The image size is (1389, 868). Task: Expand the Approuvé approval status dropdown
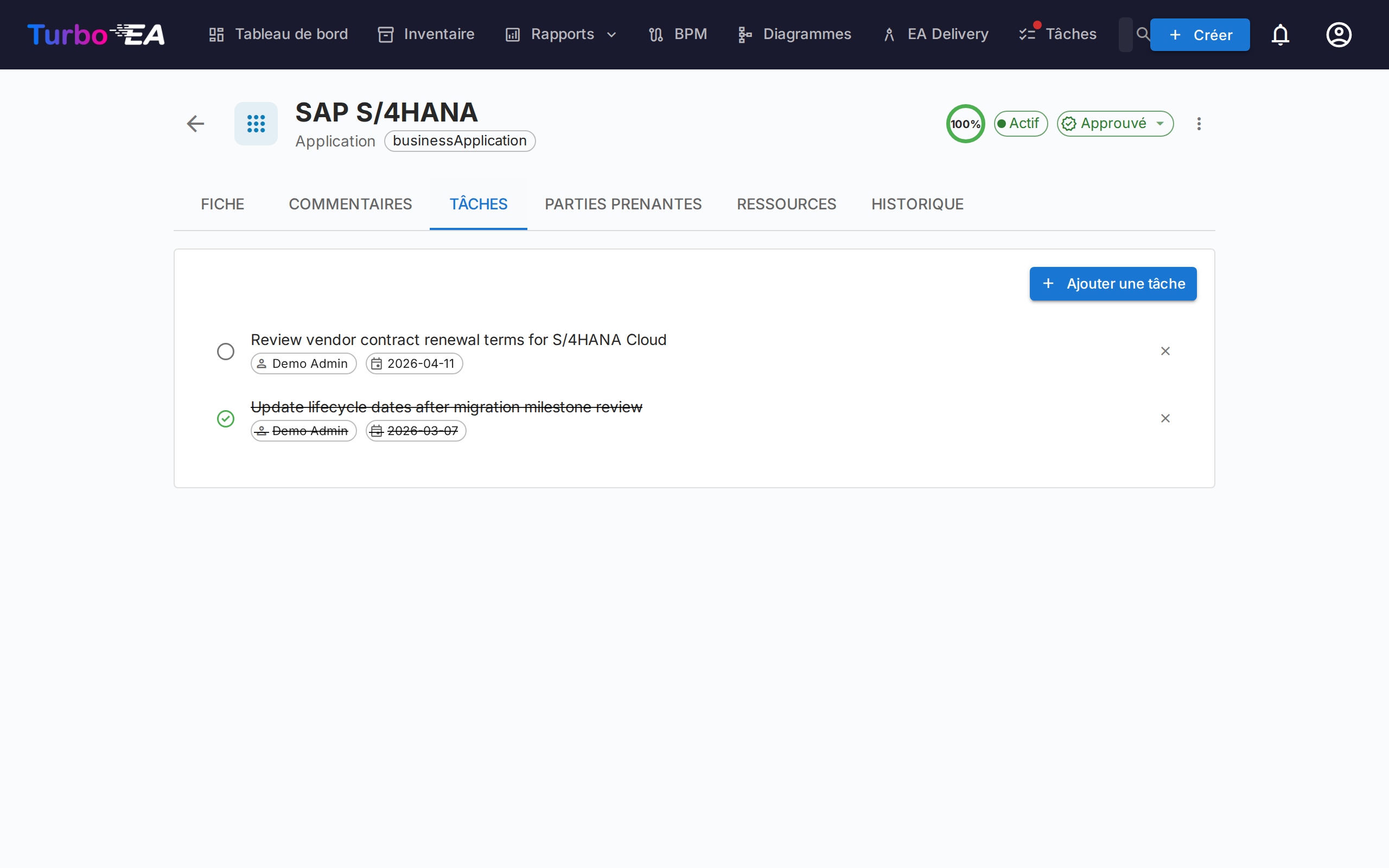(x=1114, y=124)
